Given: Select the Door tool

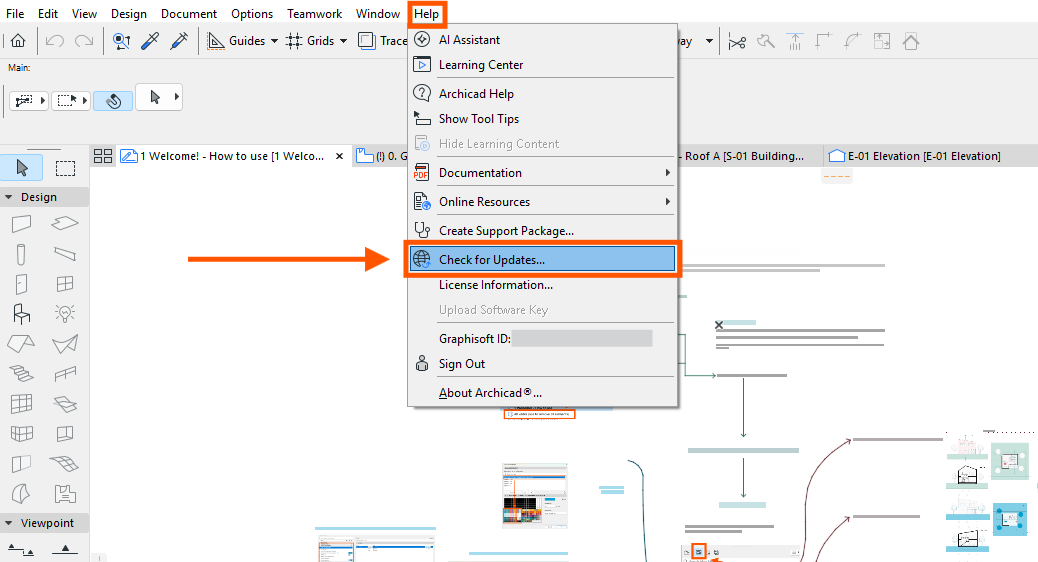Looking at the screenshot, I should pyautogui.click(x=22, y=284).
